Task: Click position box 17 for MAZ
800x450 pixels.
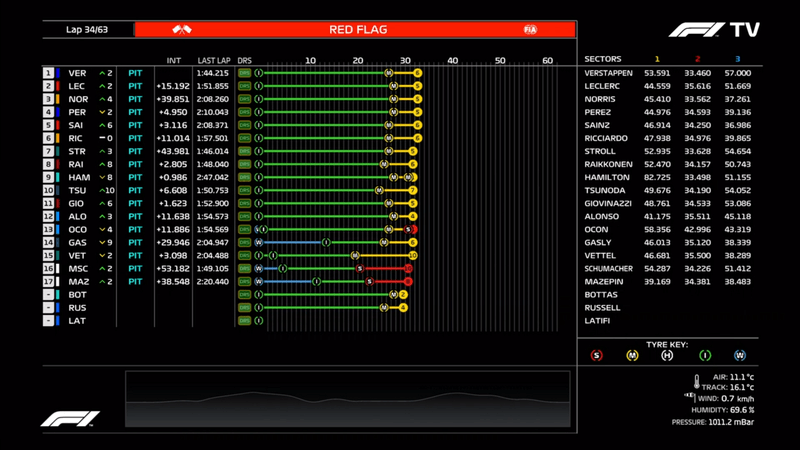Action: tap(48, 282)
